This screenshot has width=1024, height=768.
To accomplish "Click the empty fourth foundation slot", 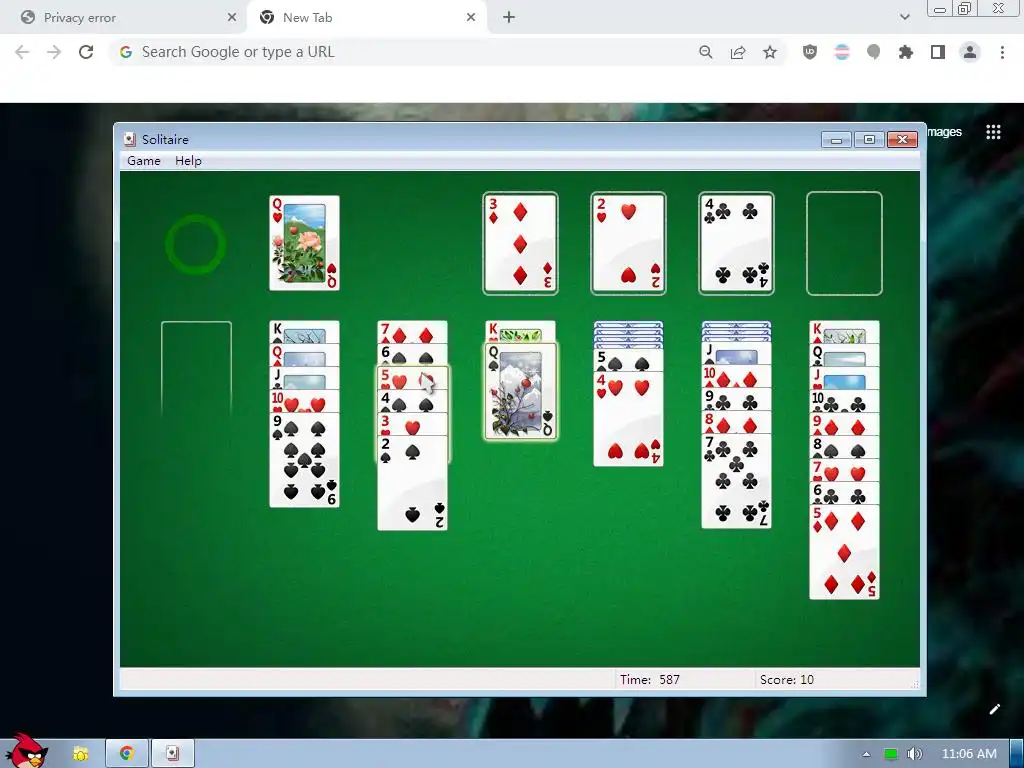I will pyautogui.click(x=844, y=243).
